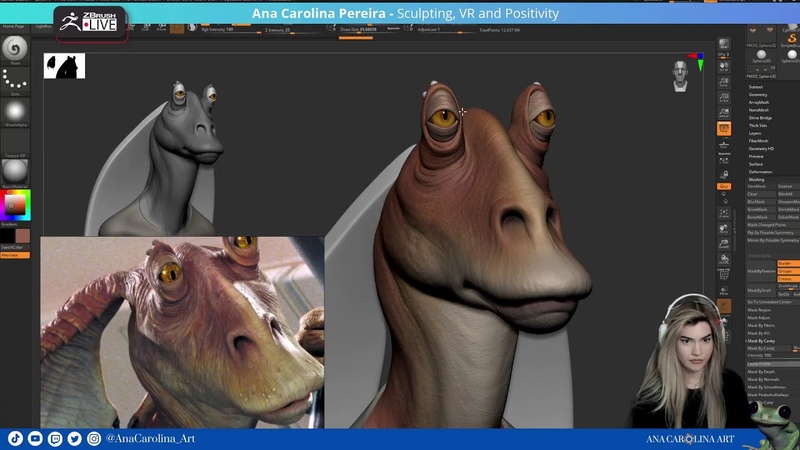Click the BPR render button
The width and height of the screenshot is (800, 450).
[723, 44]
